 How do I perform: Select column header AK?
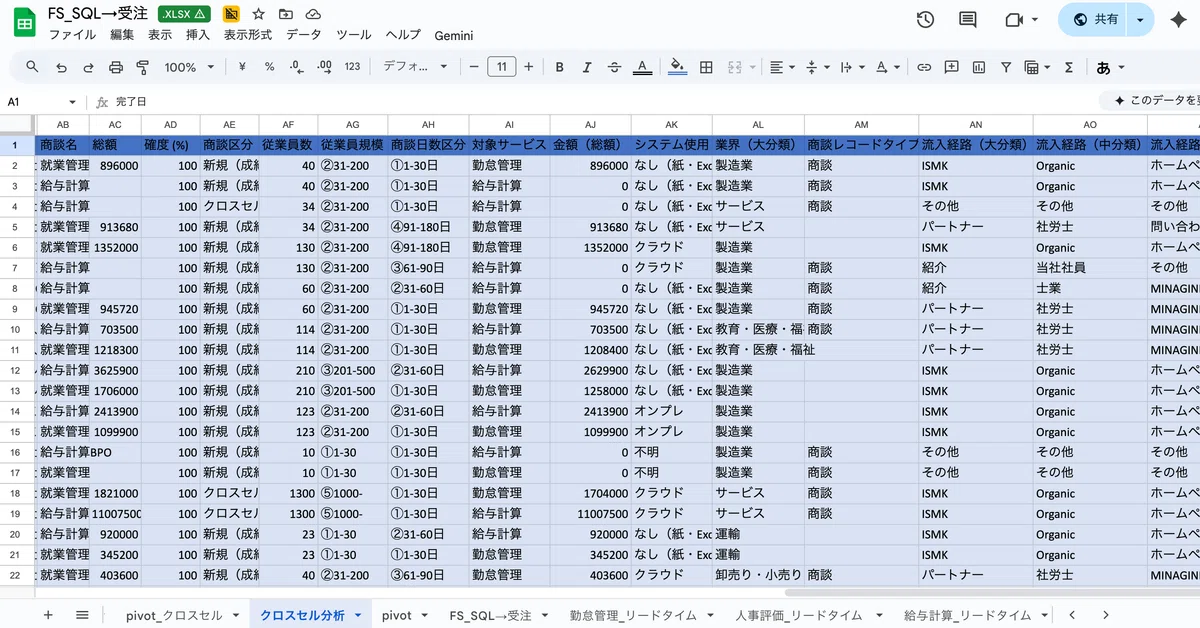click(672, 124)
